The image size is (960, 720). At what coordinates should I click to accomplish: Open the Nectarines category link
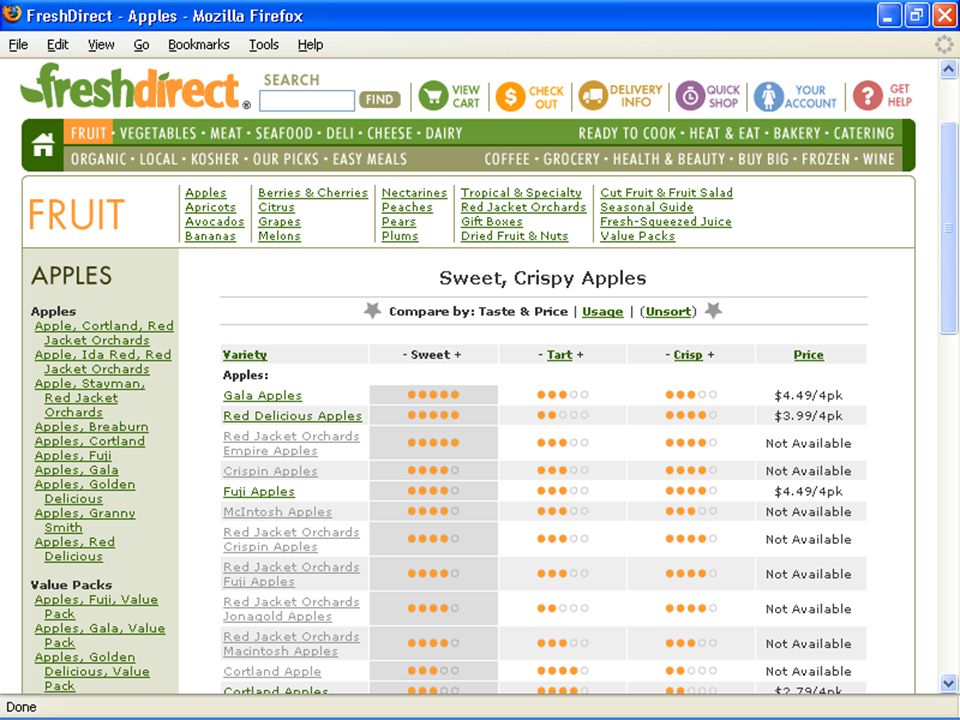[x=414, y=193]
